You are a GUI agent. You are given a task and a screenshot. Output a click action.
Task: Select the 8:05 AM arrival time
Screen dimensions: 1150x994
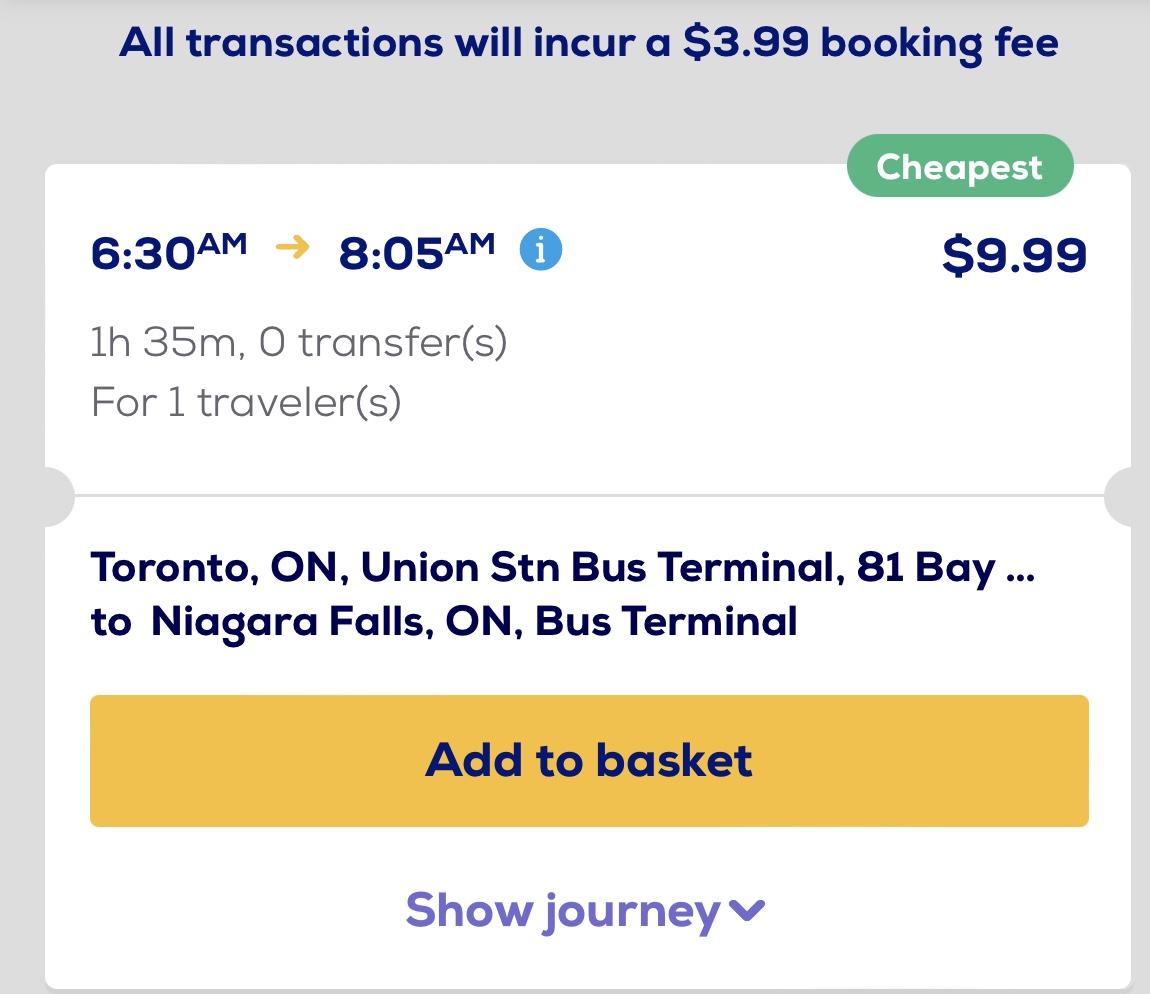416,252
